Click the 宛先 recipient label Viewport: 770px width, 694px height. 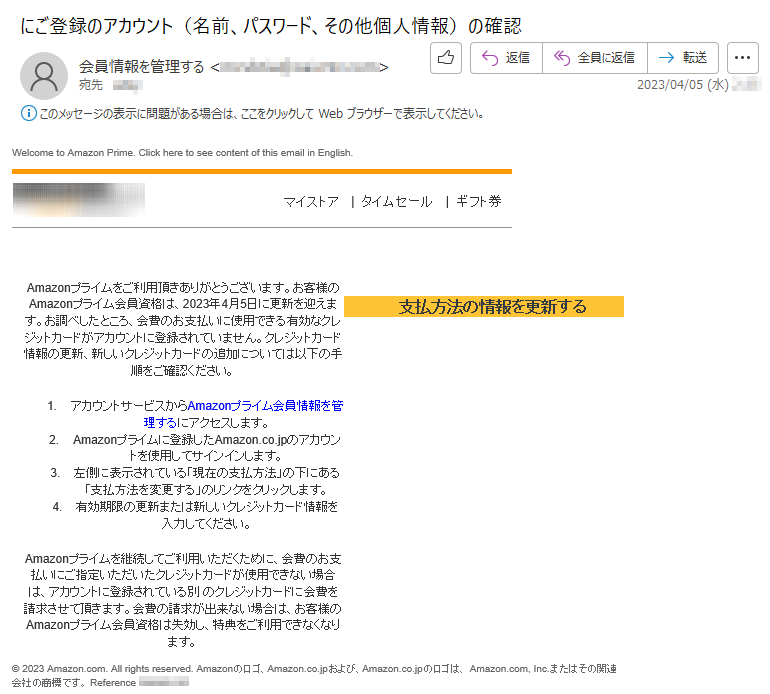pos(91,85)
